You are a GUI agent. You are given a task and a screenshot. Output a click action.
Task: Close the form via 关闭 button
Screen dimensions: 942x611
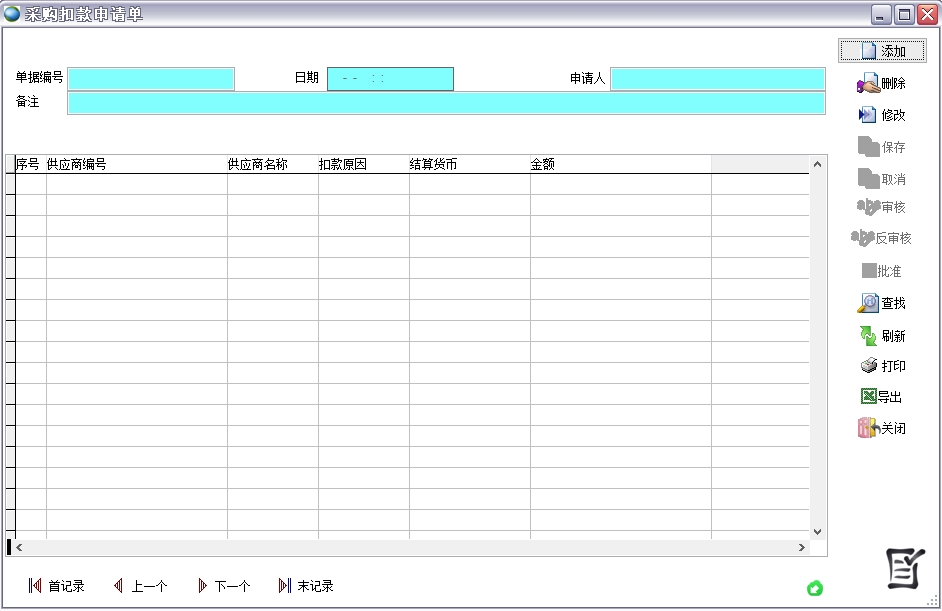tap(882, 428)
